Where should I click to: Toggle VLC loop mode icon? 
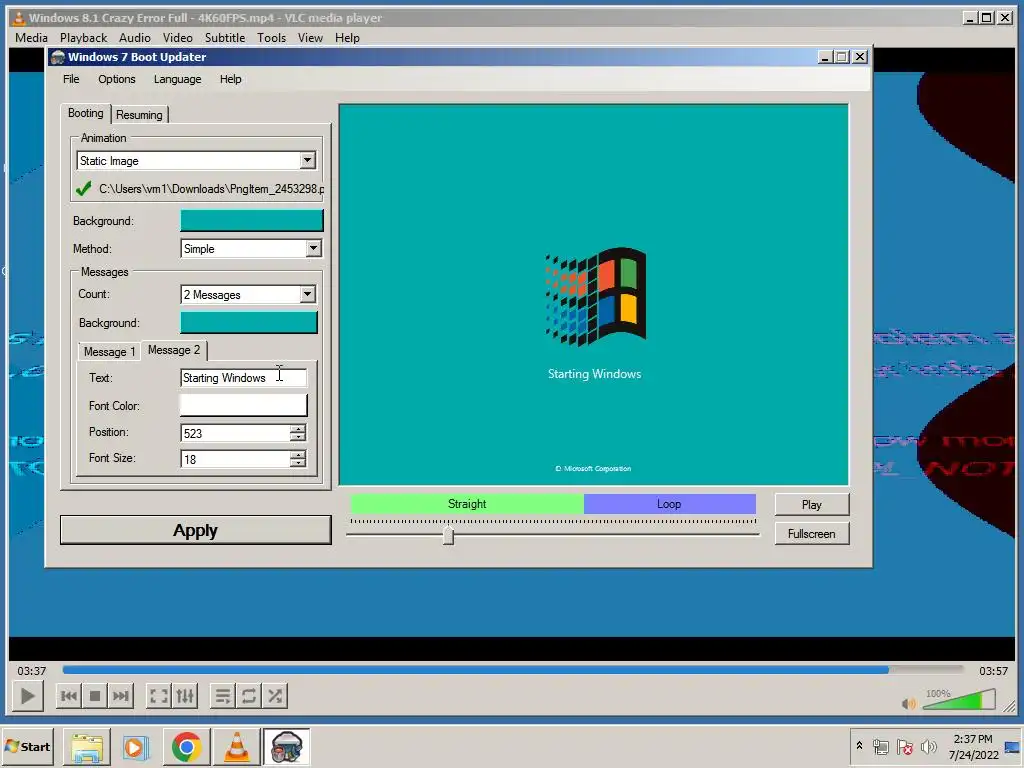(249, 696)
